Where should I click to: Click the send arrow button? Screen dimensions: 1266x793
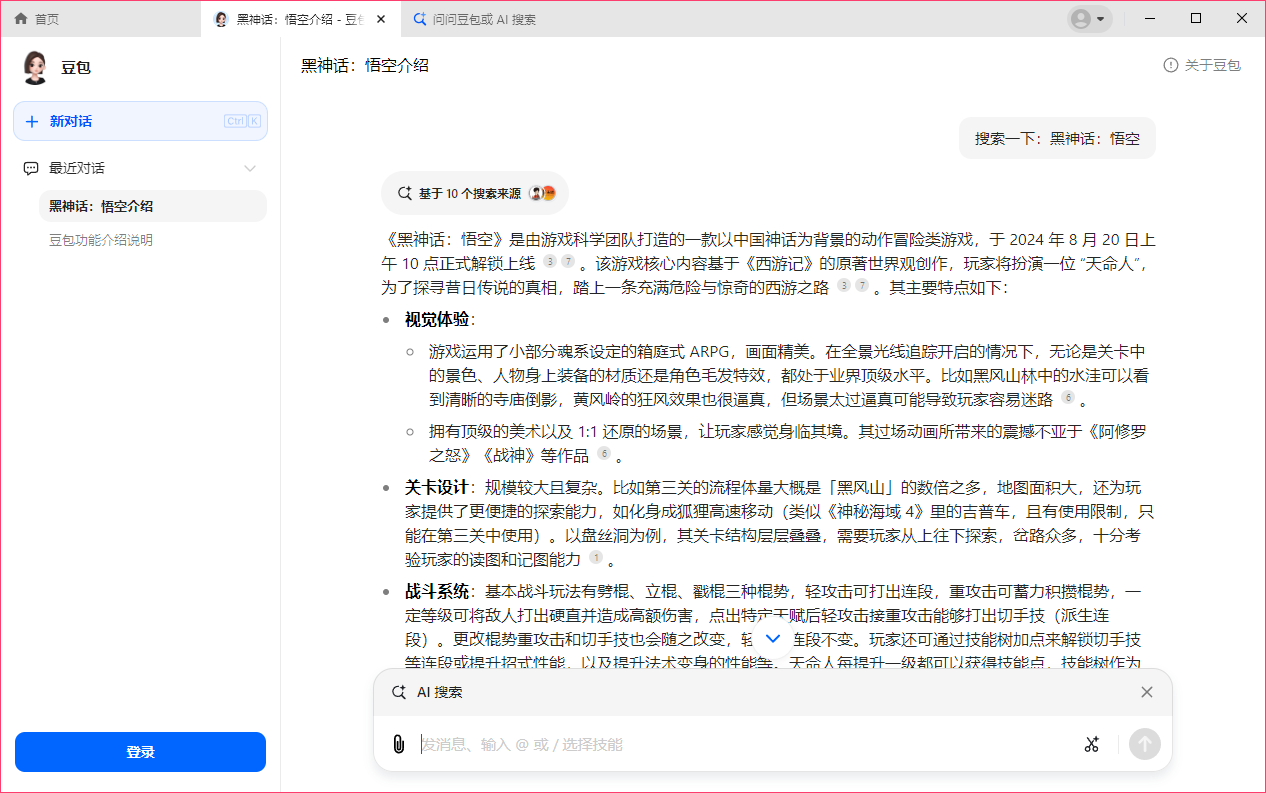[x=1144, y=744]
